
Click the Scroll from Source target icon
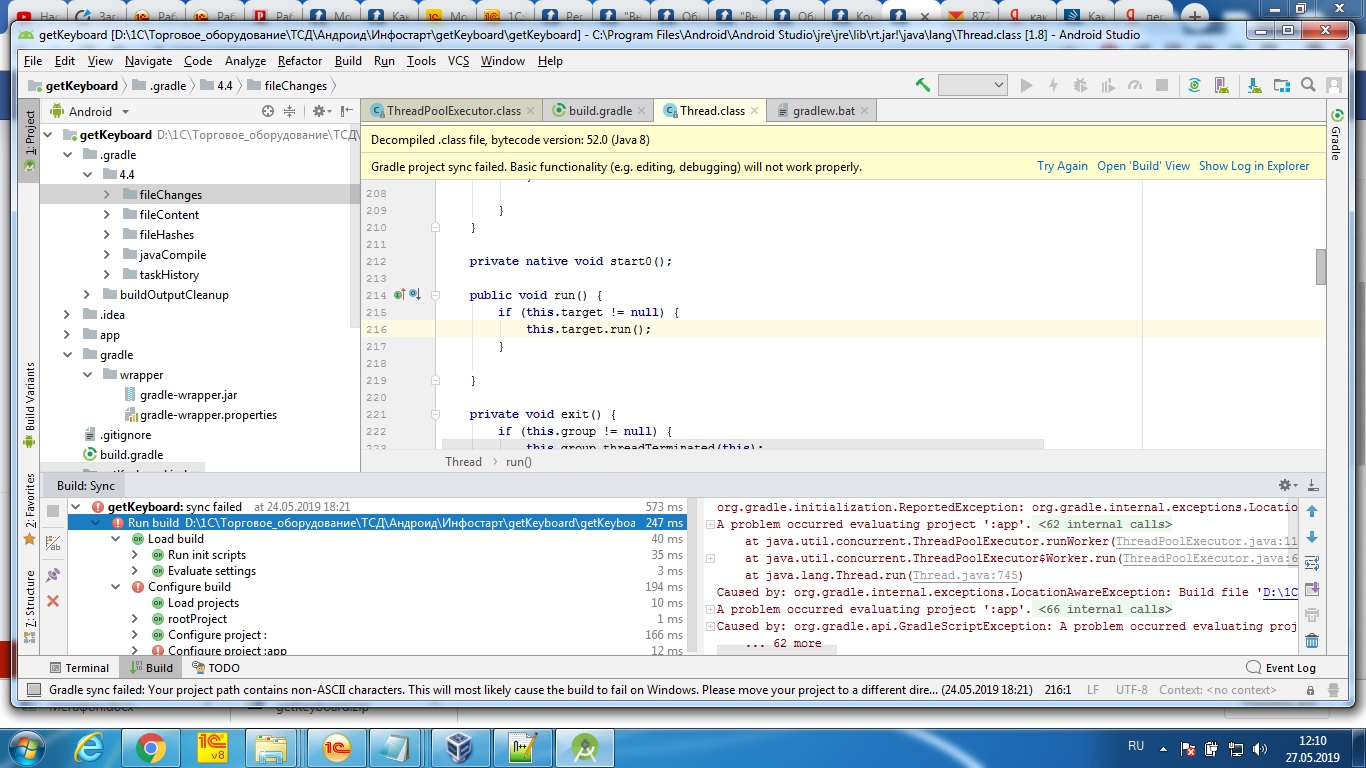tap(268, 111)
